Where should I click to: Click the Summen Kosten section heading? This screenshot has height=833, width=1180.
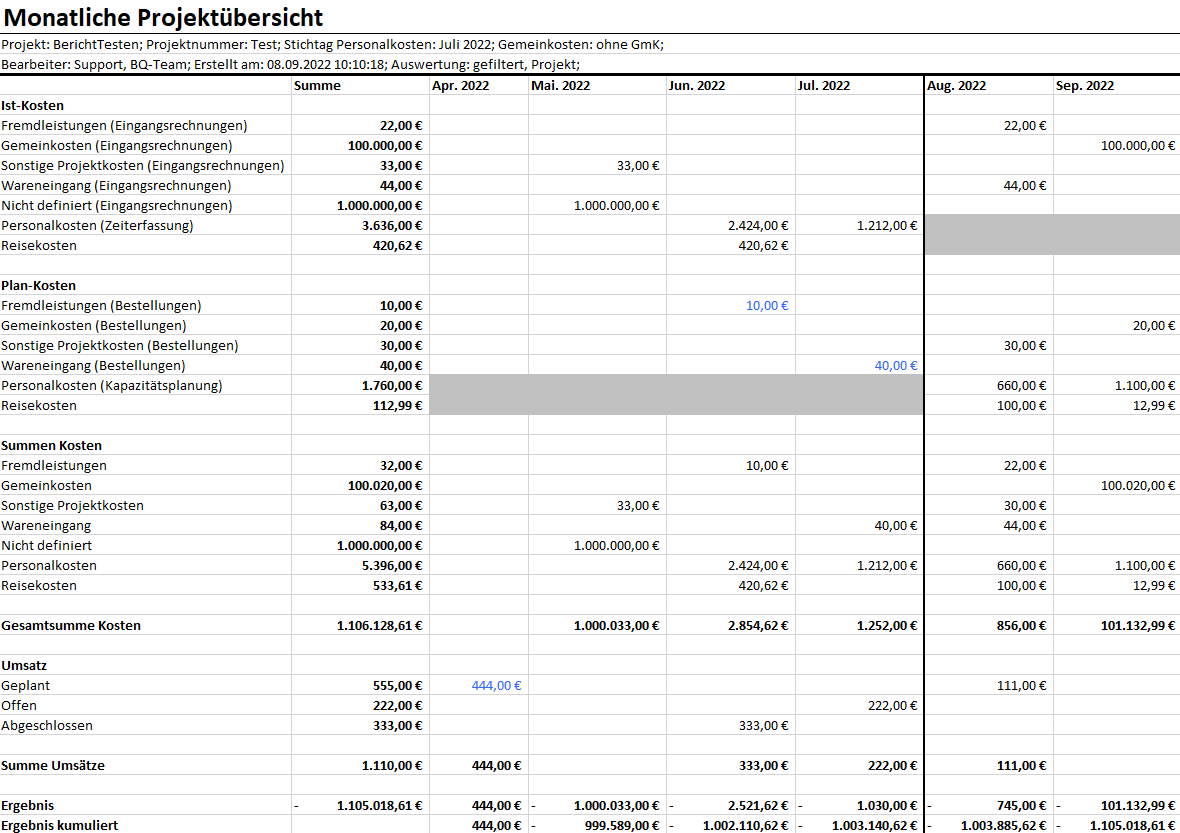tap(51, 445)
